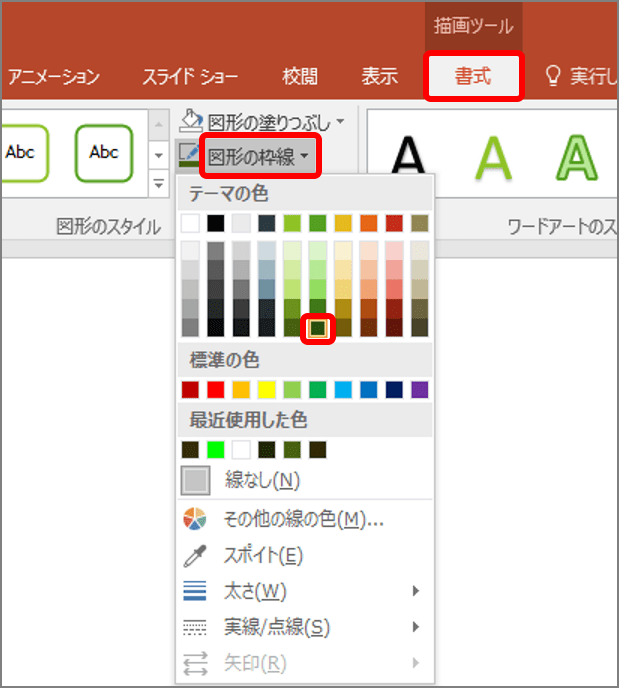
Task: Pick navy dark blue in standard colors
Action: click(394, 389)
